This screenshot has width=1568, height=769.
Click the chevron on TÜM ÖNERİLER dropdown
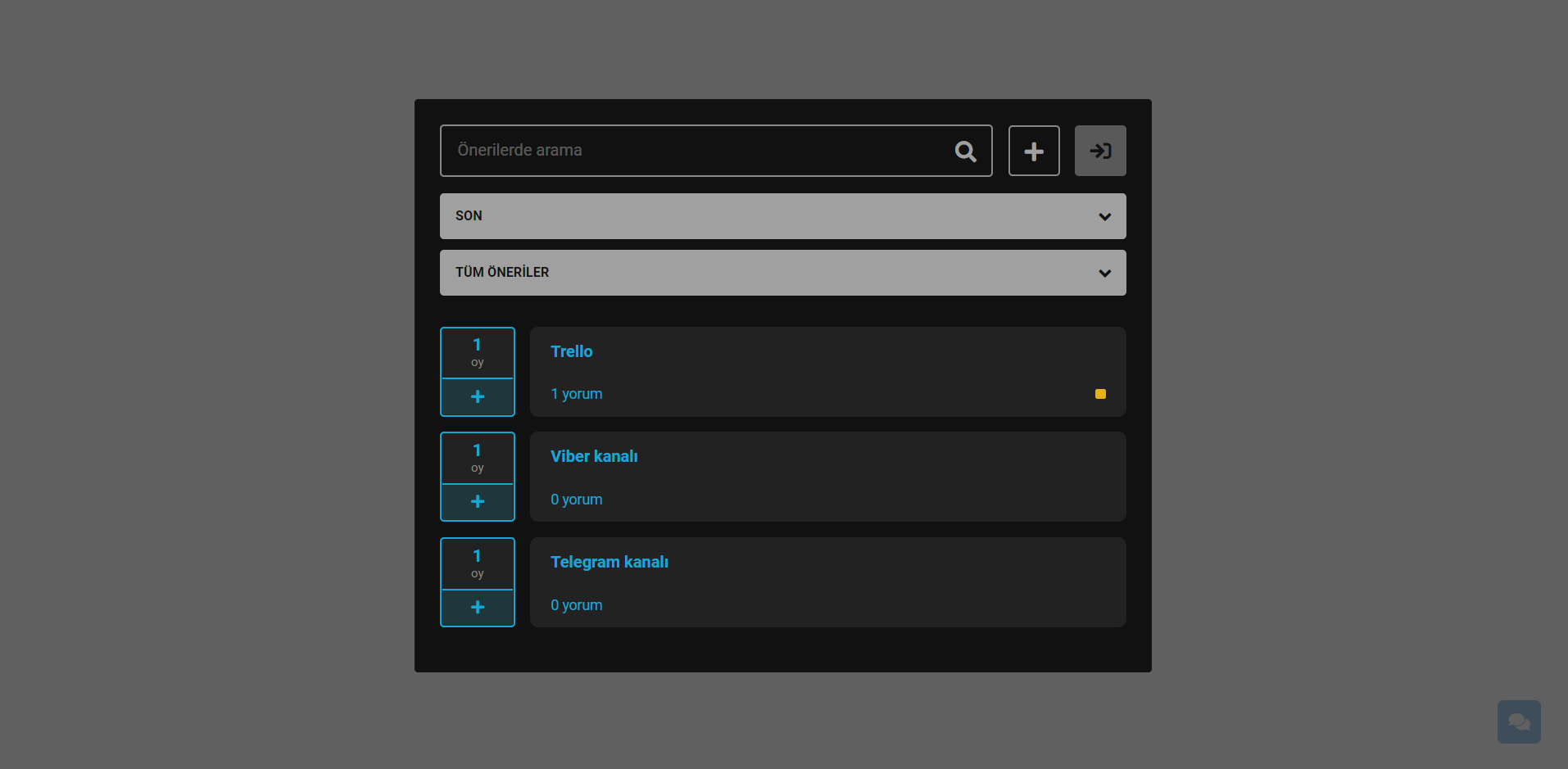click(1104, 274)
